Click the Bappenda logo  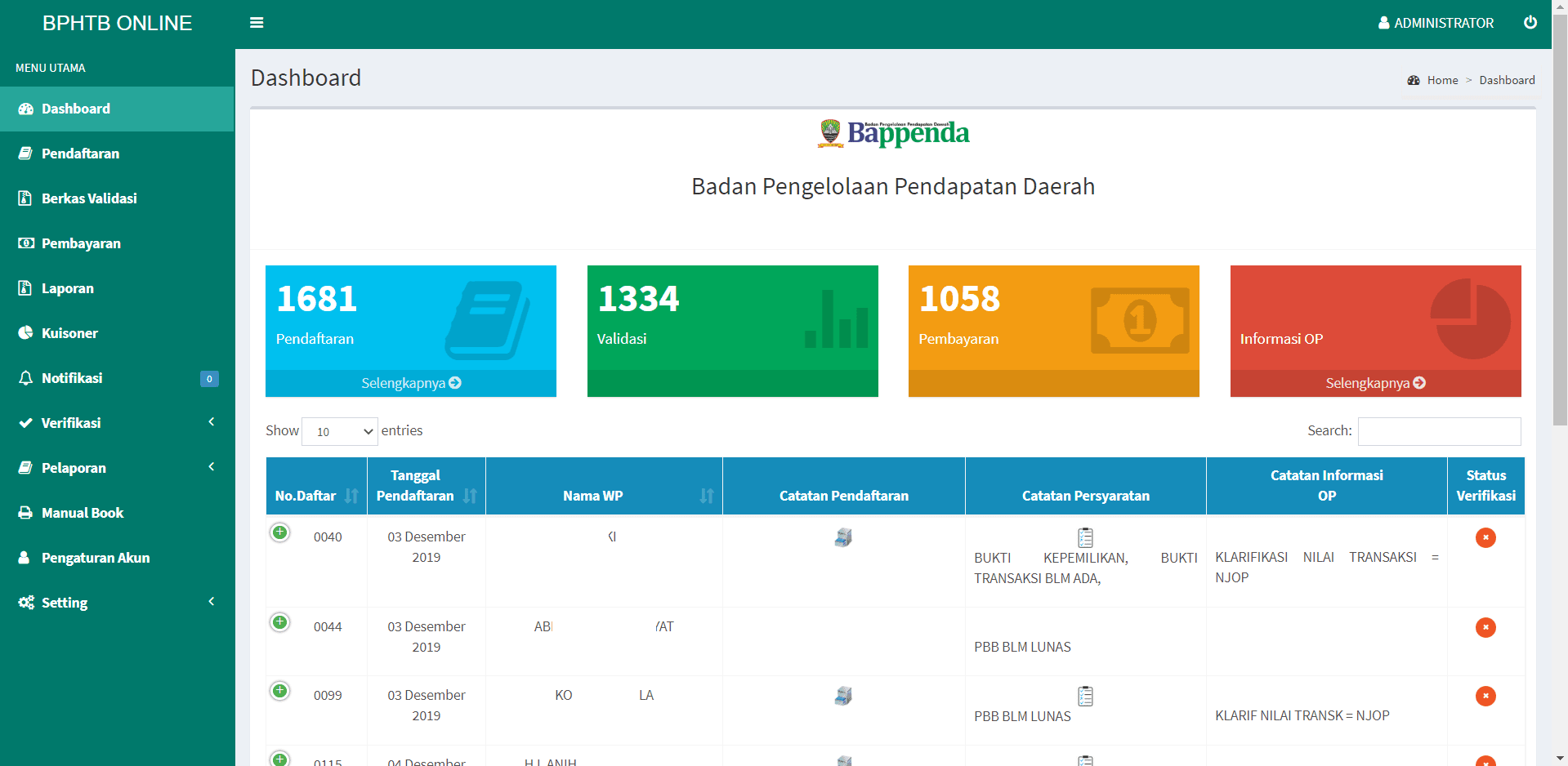(893, 133)
